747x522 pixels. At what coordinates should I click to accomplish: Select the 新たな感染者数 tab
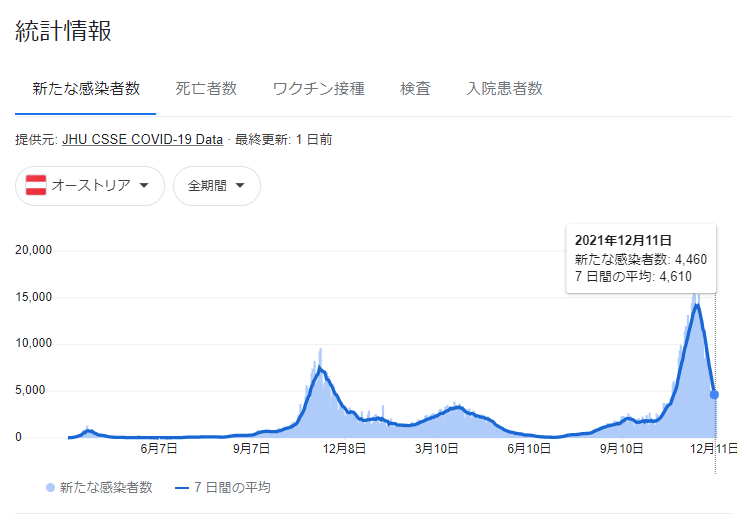[x=86, y=89]
